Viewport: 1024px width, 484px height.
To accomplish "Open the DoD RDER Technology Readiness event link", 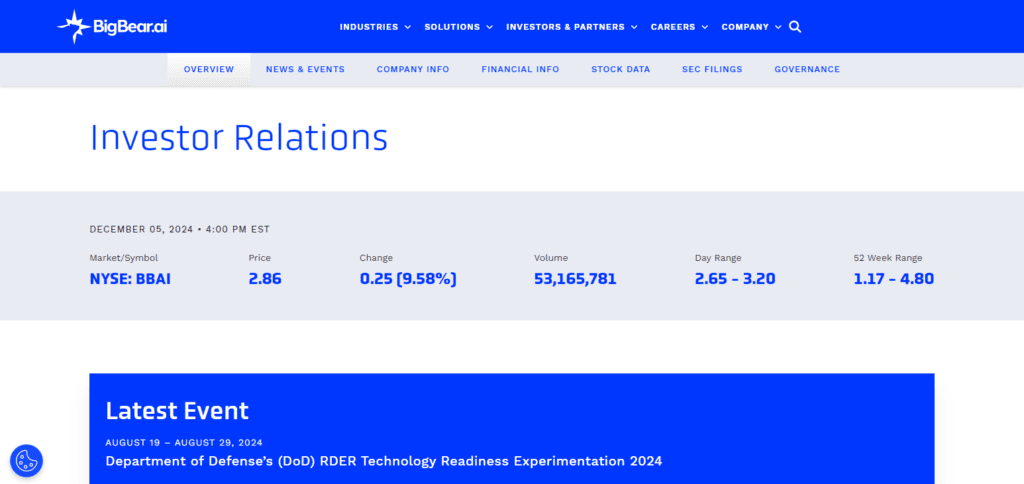I will (x=384, y=461).
